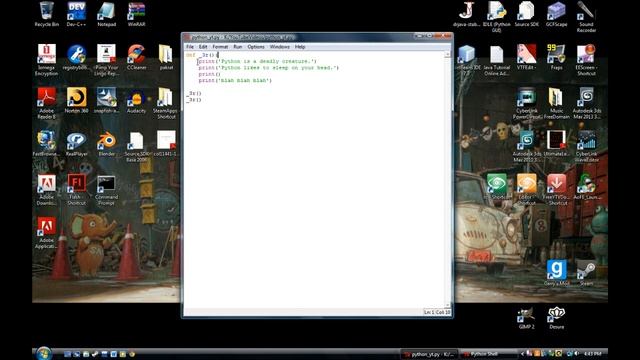This screenshot has width=640, height=360.
Task: Select the GIMP 2 desktop shortcut
Action: tap(527, 318)
